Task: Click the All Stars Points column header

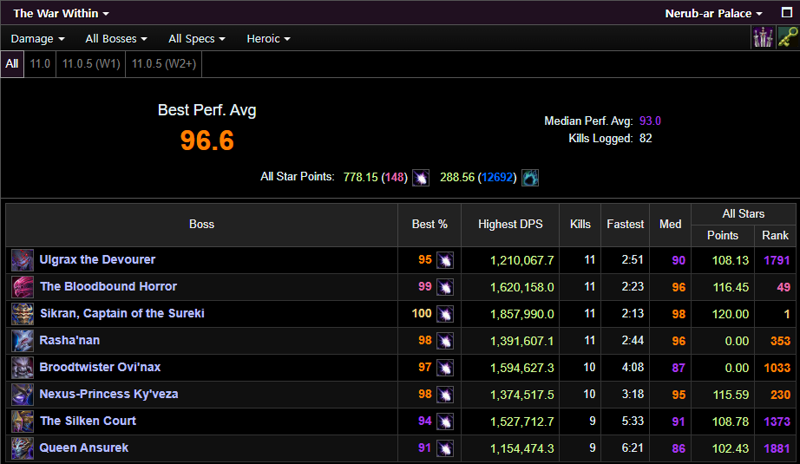Action: (x=722, y=235)
